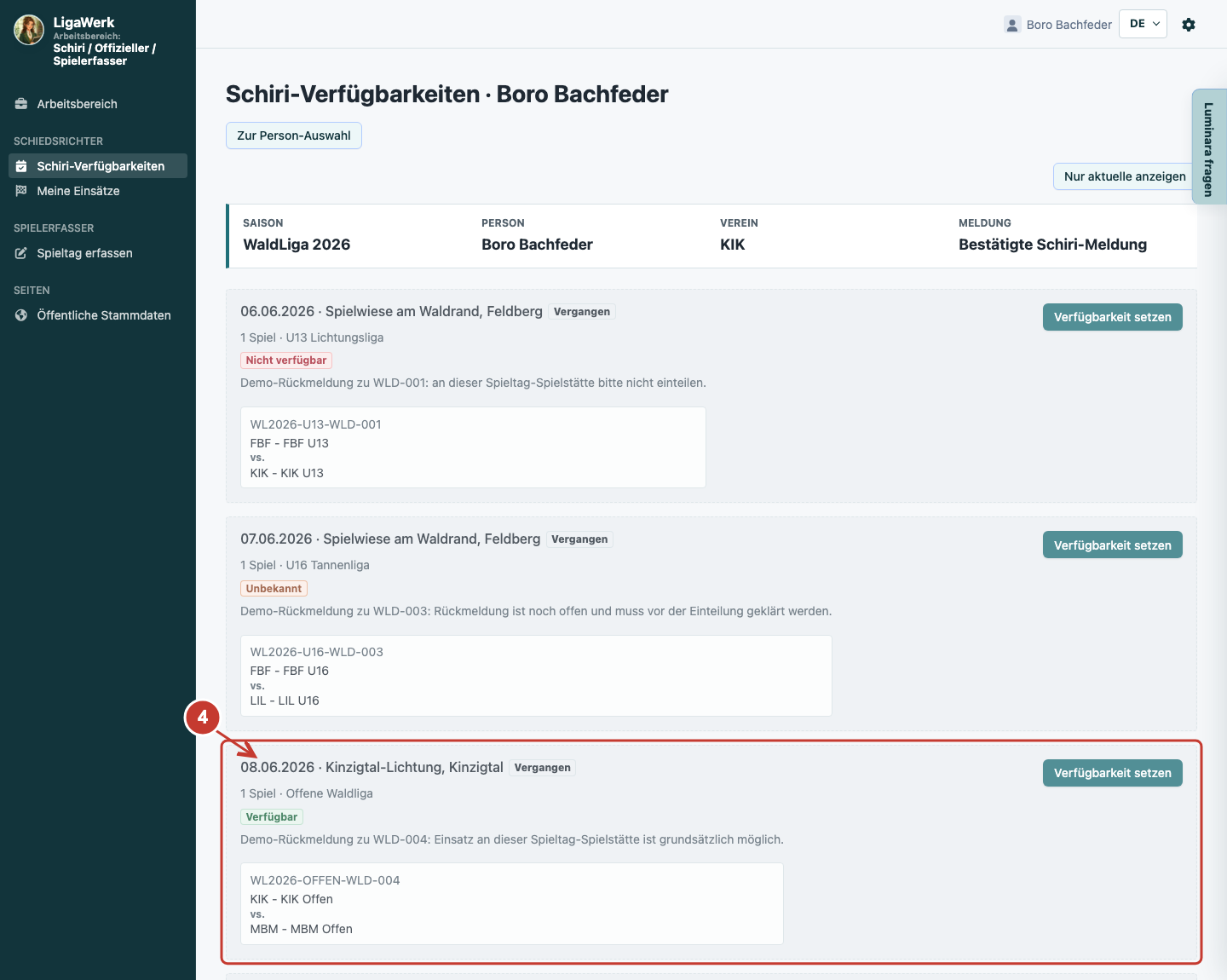The height and width of the screenshot is (980, 1227).
Task: Set availability for 06.06.2026 Feldberg
Action: 1112,317
